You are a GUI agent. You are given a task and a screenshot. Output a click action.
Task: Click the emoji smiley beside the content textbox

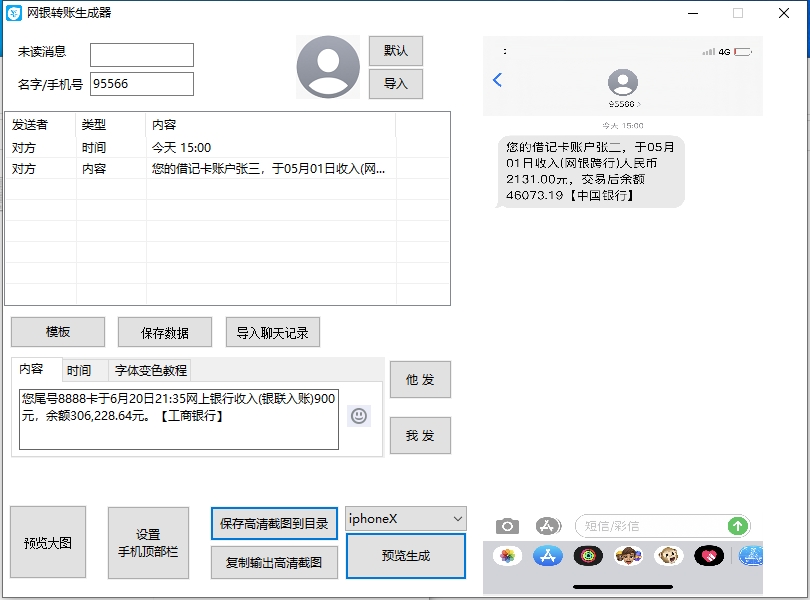click(359, 414)
